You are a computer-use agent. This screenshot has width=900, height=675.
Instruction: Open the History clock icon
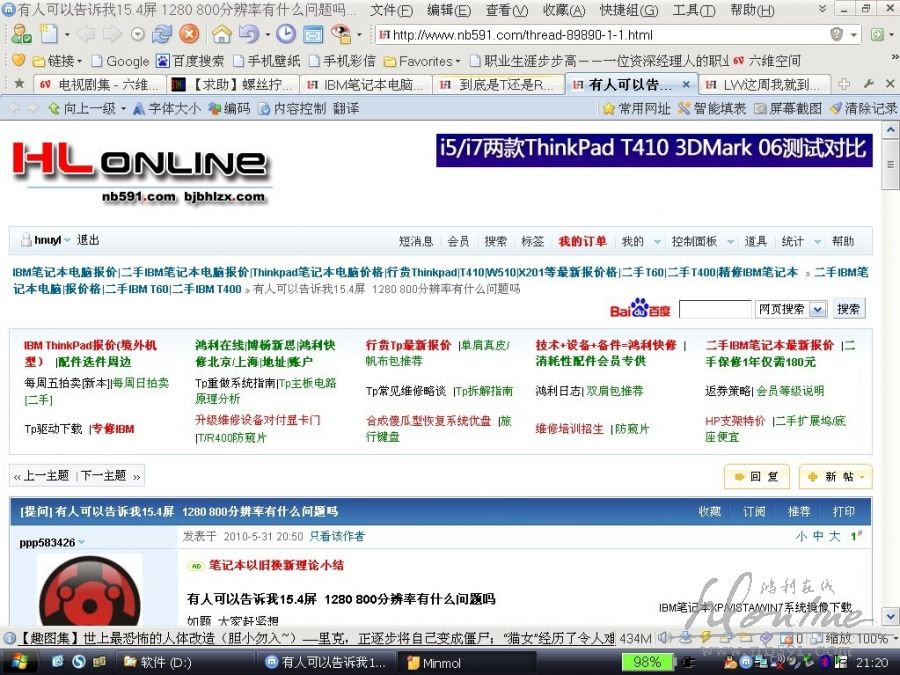(285, 34)
